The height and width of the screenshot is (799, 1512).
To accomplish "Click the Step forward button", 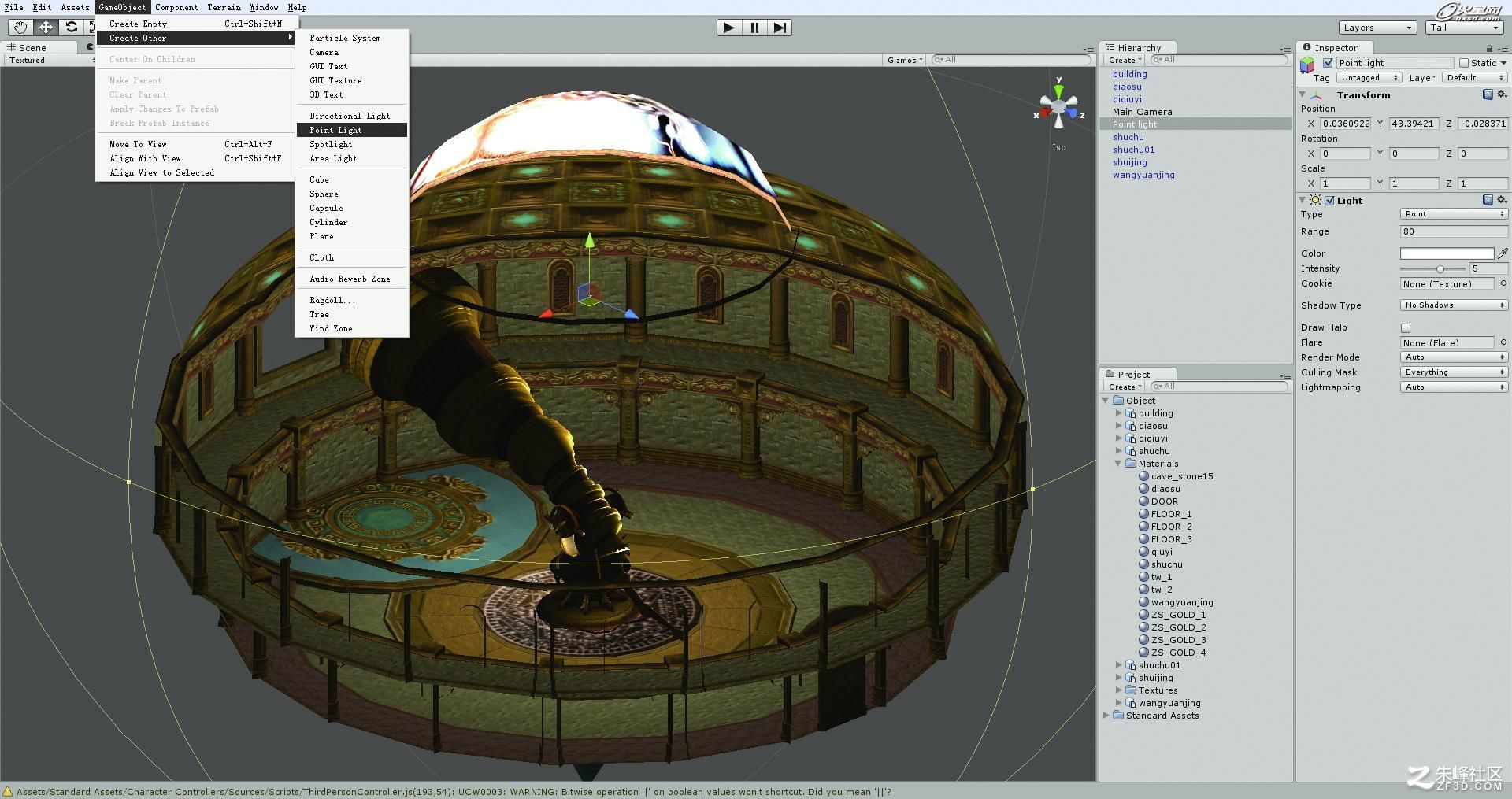I will 779,28.
